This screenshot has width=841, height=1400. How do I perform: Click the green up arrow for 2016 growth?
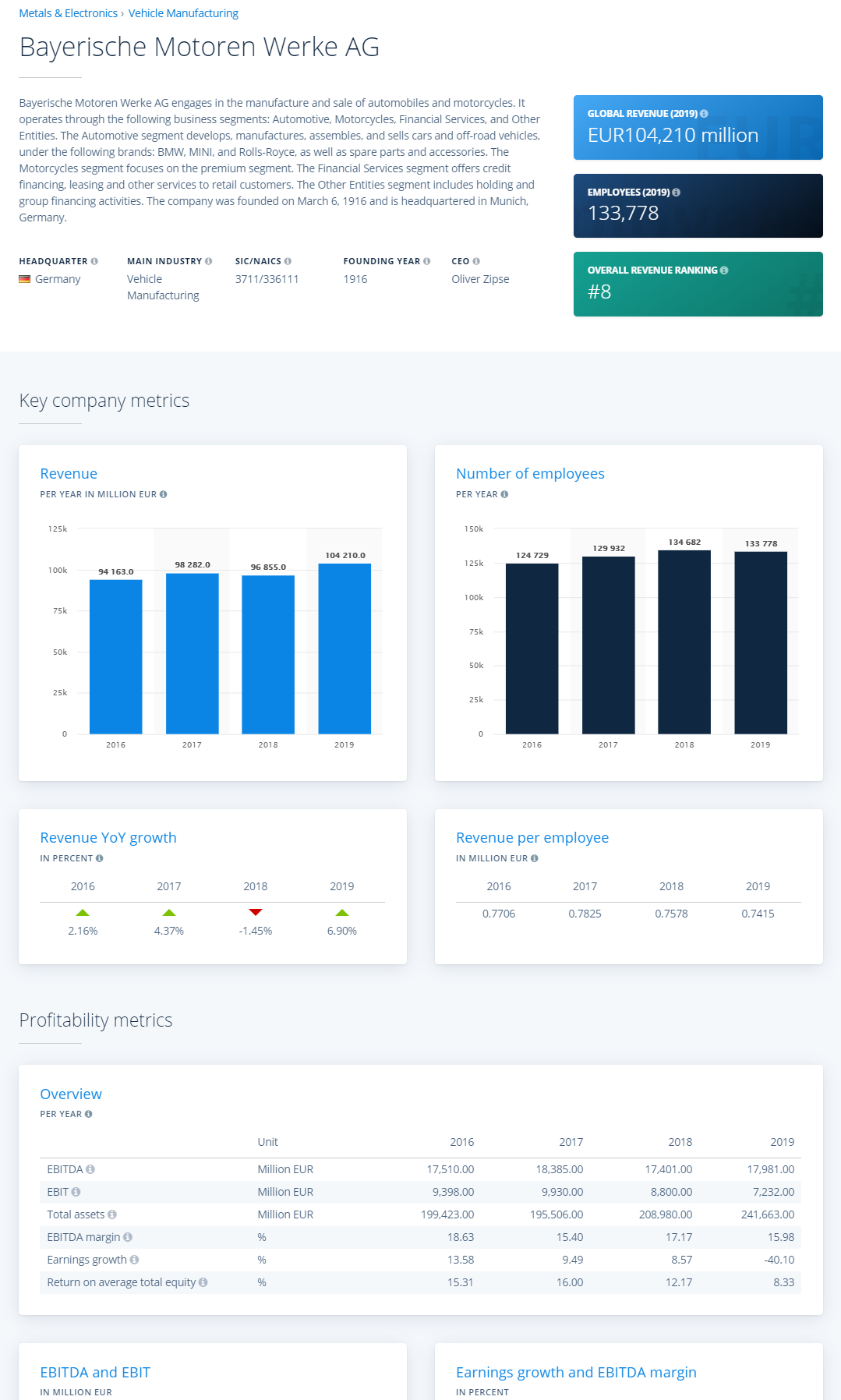point(83,912)
